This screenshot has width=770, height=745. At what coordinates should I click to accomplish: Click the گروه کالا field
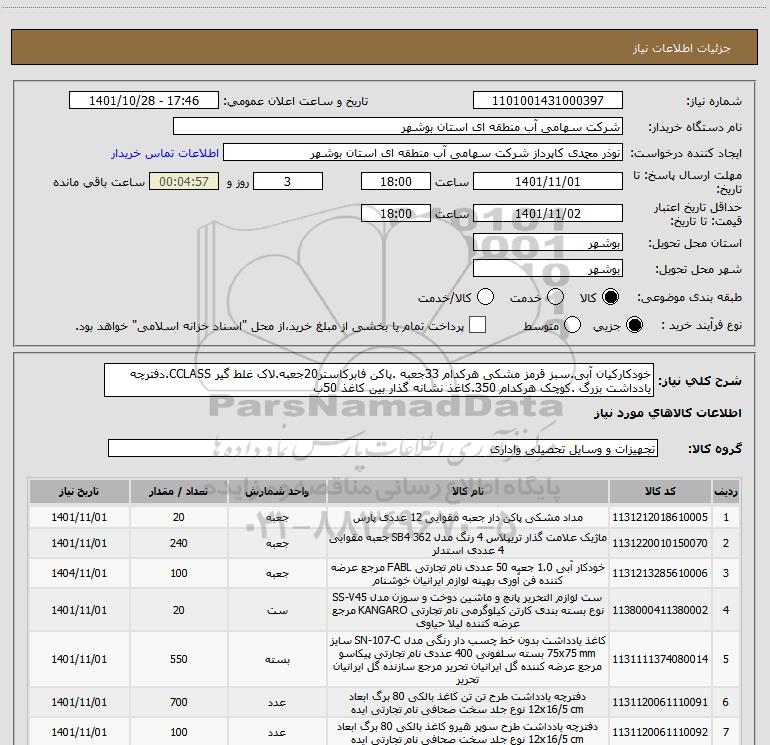click(383, 448)
